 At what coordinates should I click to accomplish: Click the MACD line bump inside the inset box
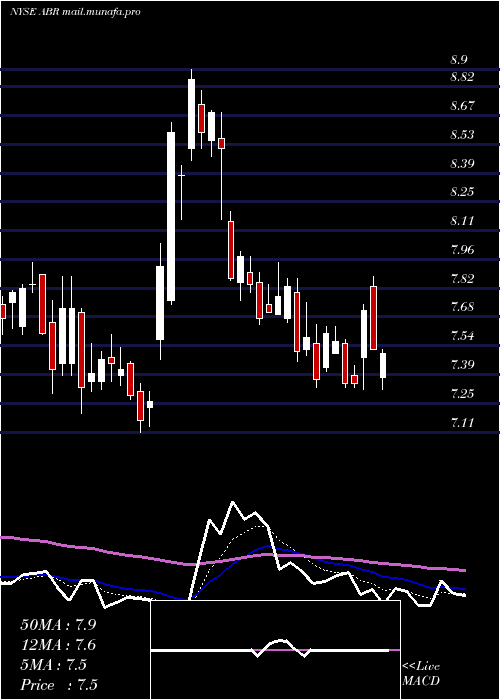pyautogui.click(x=280, y=648)
